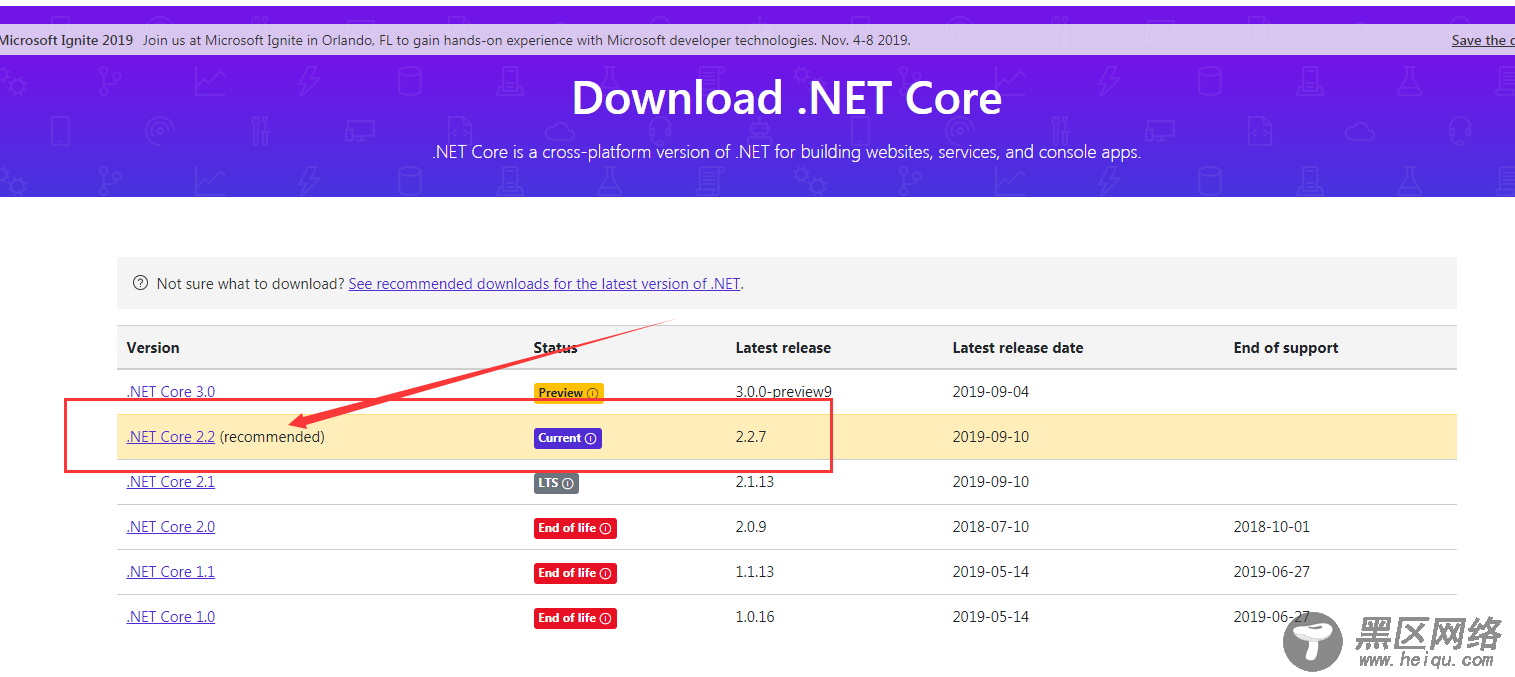
Task: Click the Status column header
Action: point(555,348)
